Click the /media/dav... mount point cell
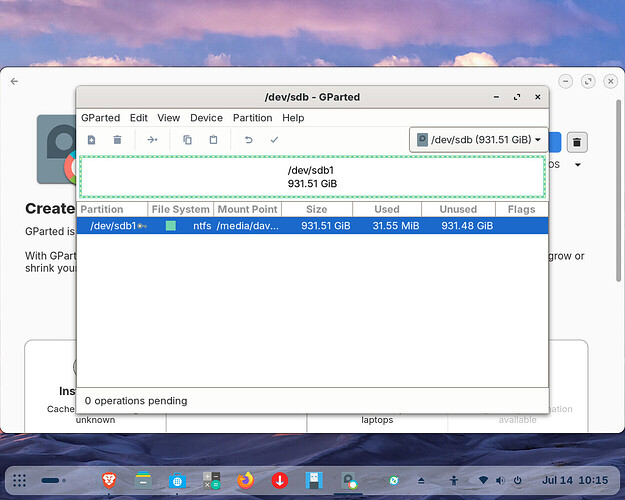The image size is (625, 500). pos(248,226)
